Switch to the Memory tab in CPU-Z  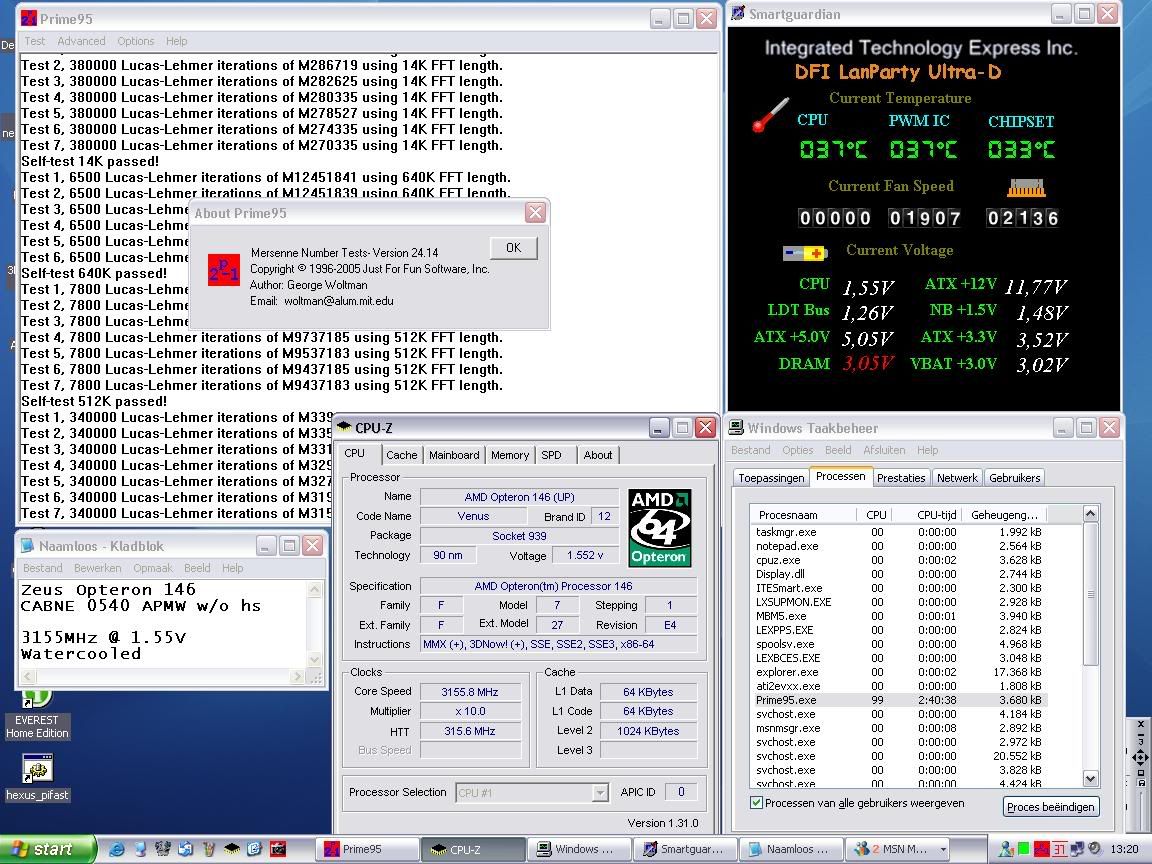pyautogui.click(x=510, y=455)
